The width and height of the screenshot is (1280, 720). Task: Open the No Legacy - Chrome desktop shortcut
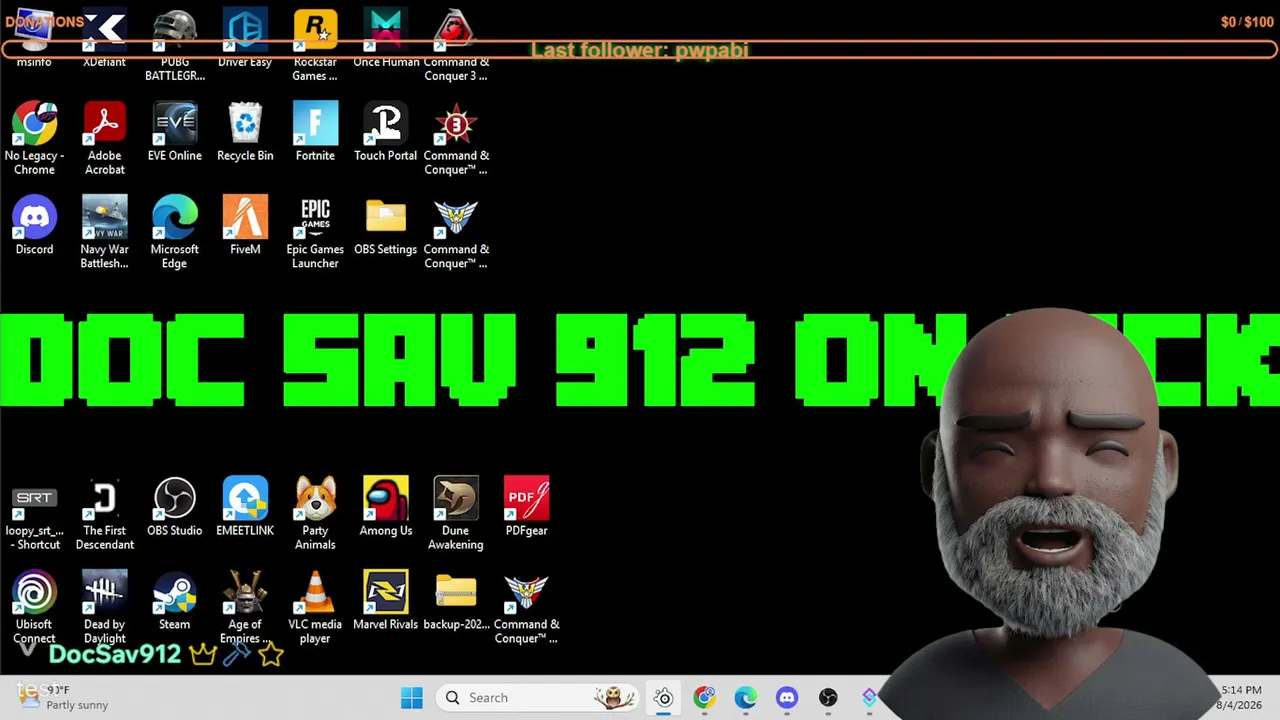pyautogui.click(x=34, y=138)
